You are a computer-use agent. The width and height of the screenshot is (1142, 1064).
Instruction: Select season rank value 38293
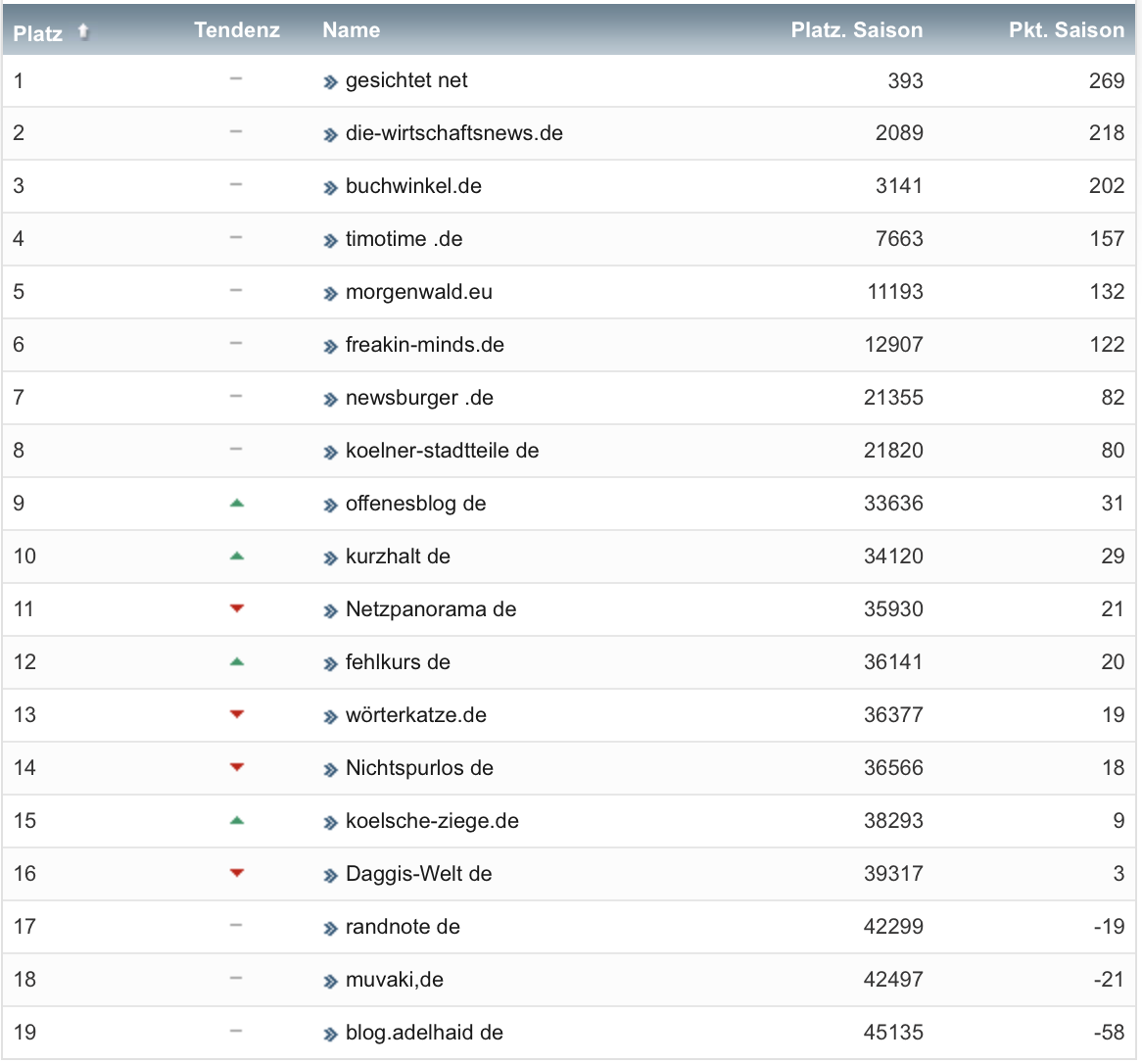(893, 821)
